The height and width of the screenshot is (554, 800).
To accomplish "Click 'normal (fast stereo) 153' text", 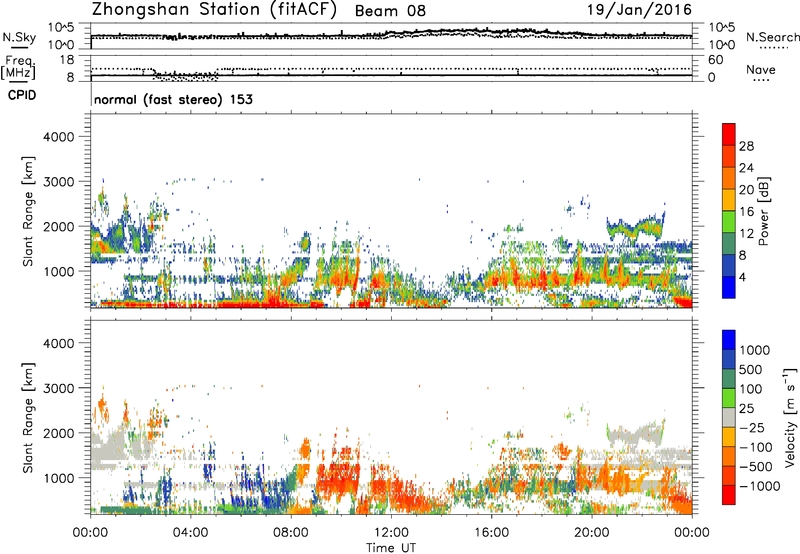I will pyautogui.click(x=173, y=99).
